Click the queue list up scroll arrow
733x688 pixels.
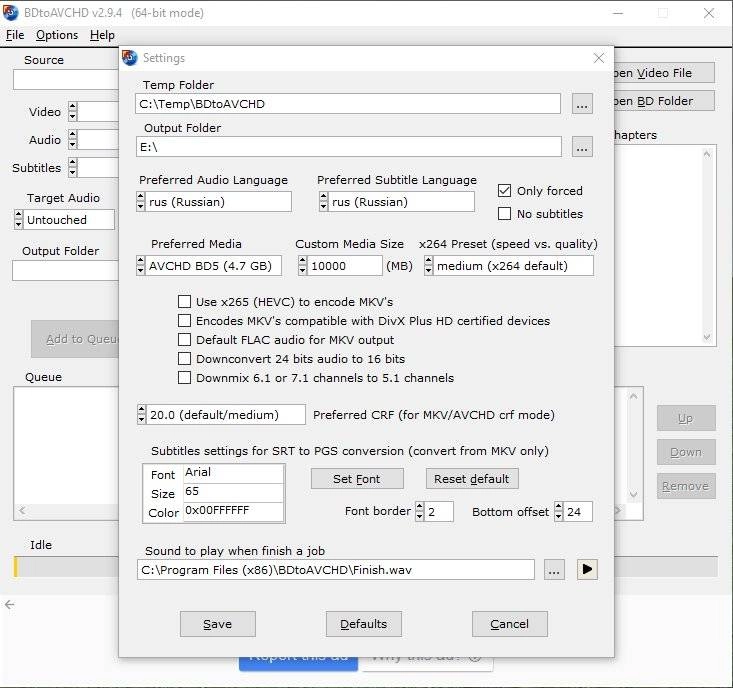(633, 396)
